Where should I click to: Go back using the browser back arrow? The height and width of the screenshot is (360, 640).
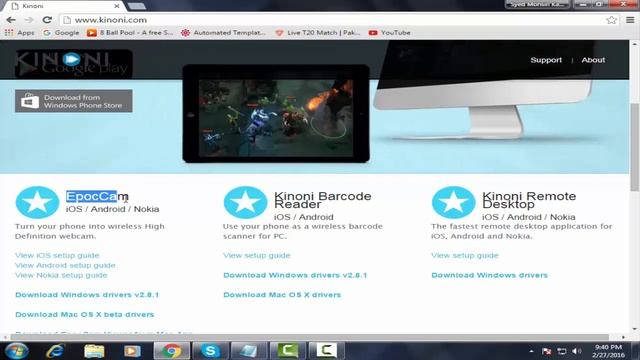click(x=11, y=20)
